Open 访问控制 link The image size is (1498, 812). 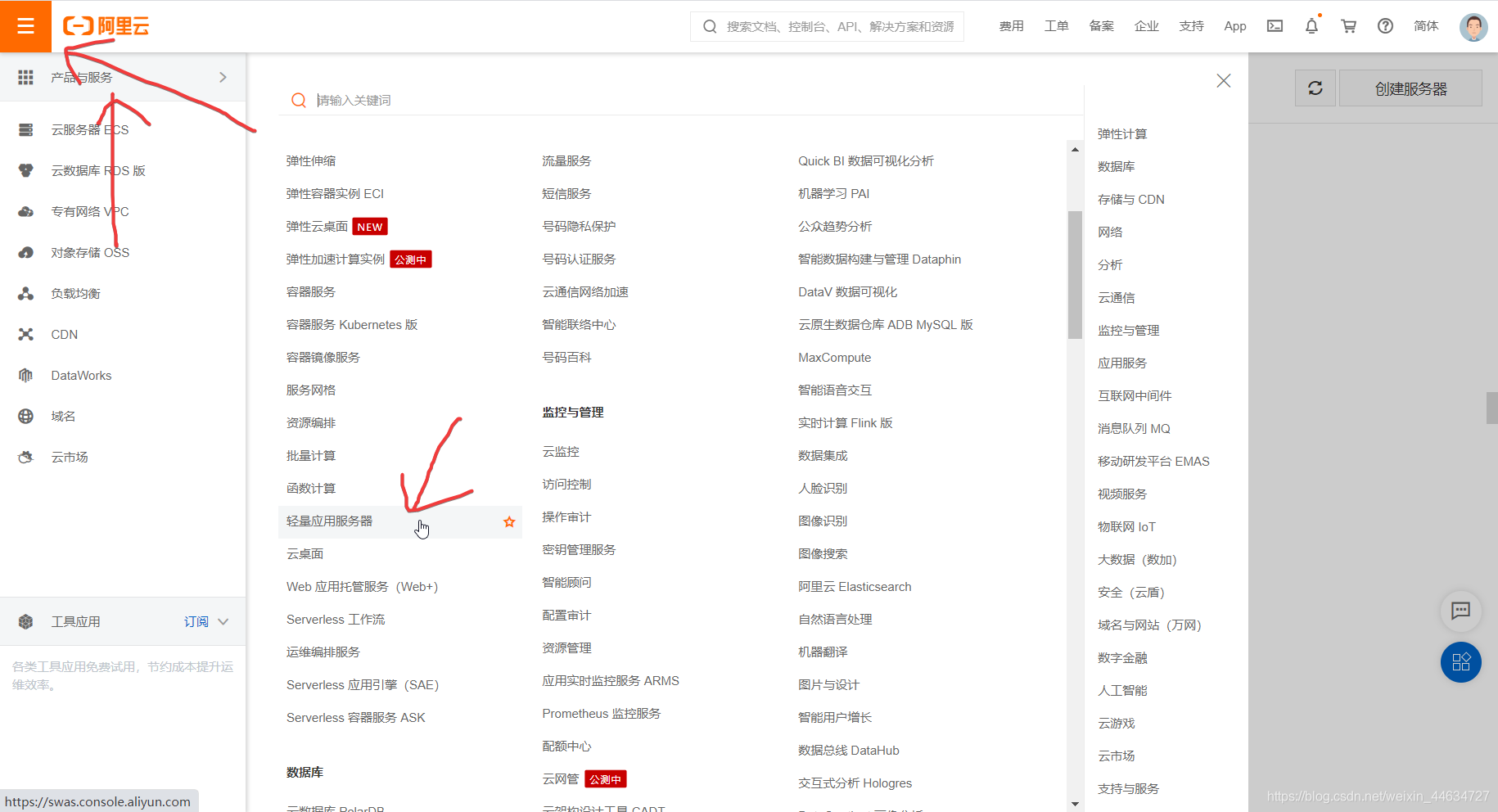[566, 485]
